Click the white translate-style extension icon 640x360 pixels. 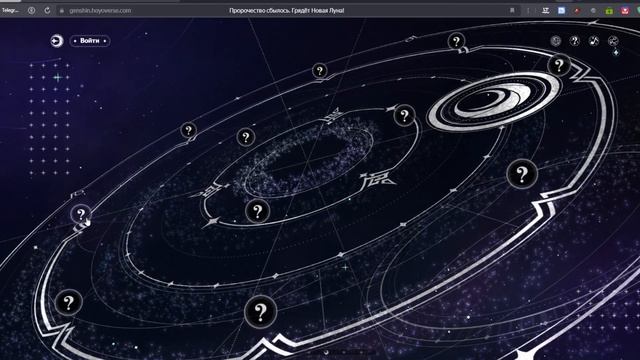click(x=546, y=11)
